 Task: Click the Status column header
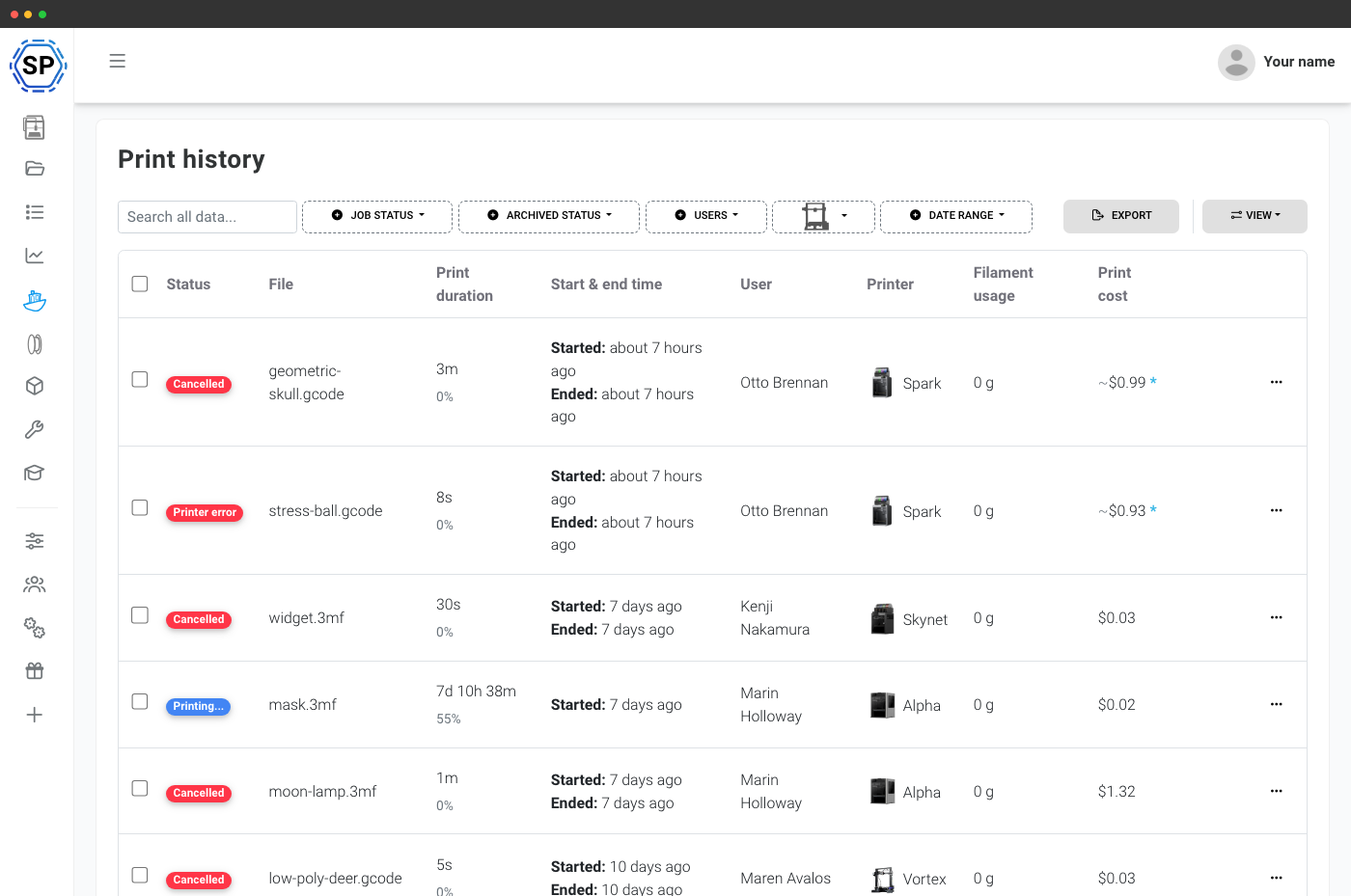188,285
